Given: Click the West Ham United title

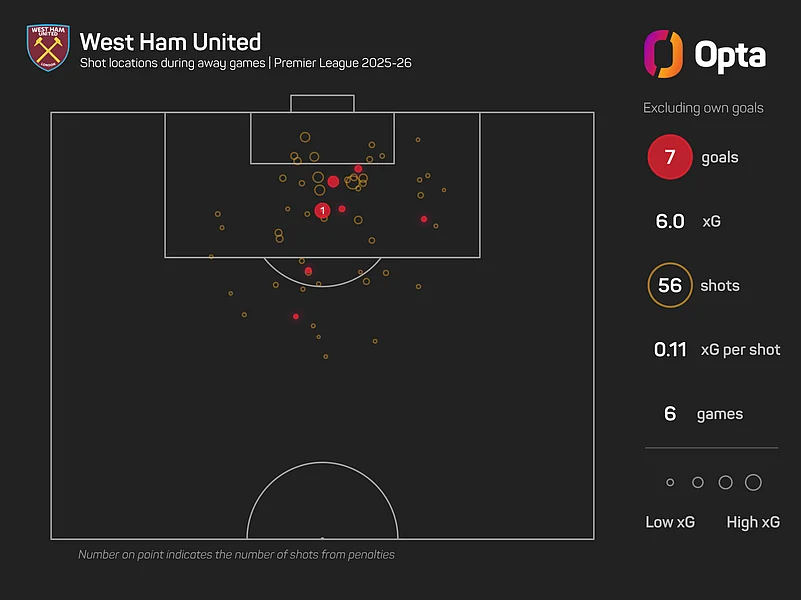Looking at the screenshot, I should (170, 42).
